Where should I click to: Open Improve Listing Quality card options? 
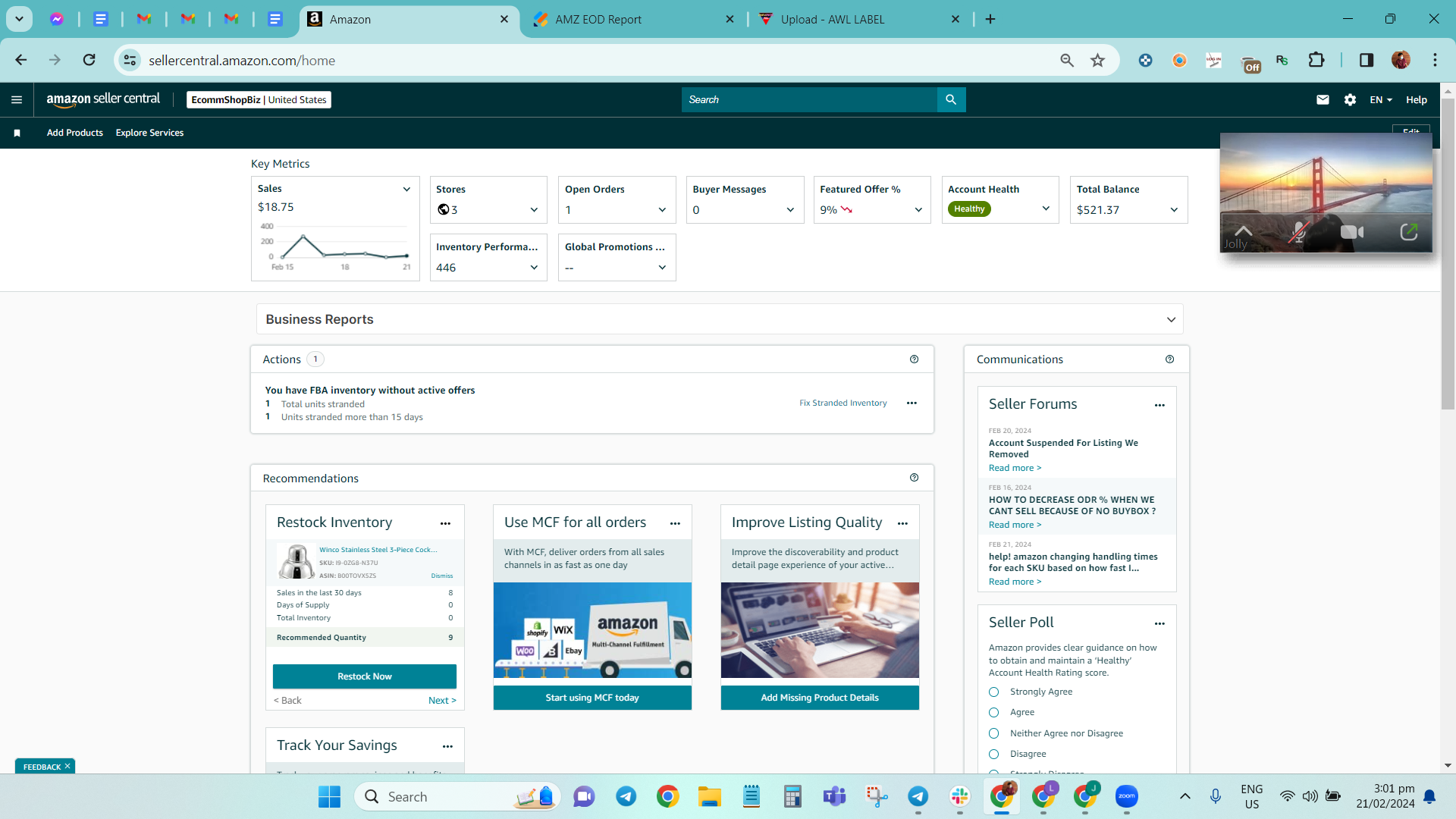click(902, 523)
